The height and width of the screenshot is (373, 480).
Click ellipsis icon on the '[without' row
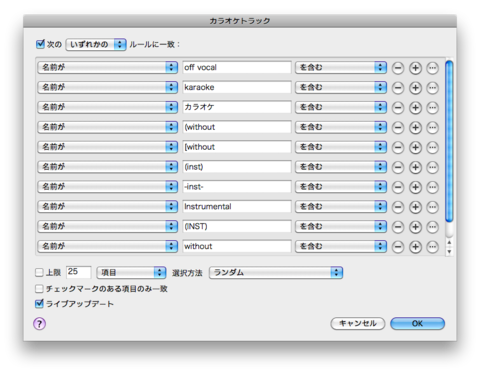pos(432,147)
